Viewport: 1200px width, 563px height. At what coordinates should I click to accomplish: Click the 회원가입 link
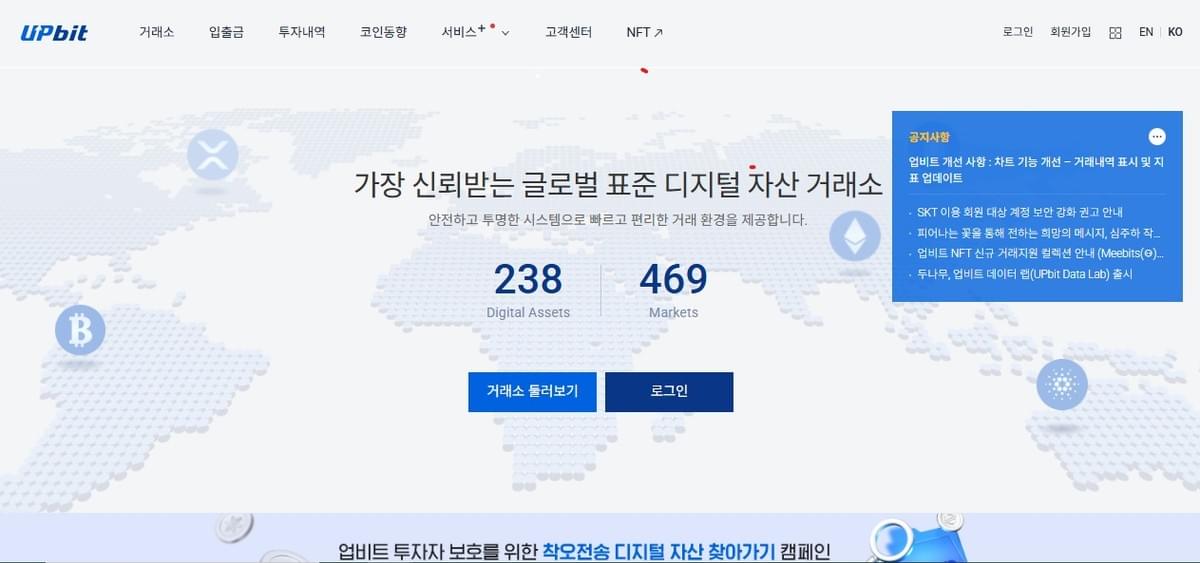(x=1071, y=32)
